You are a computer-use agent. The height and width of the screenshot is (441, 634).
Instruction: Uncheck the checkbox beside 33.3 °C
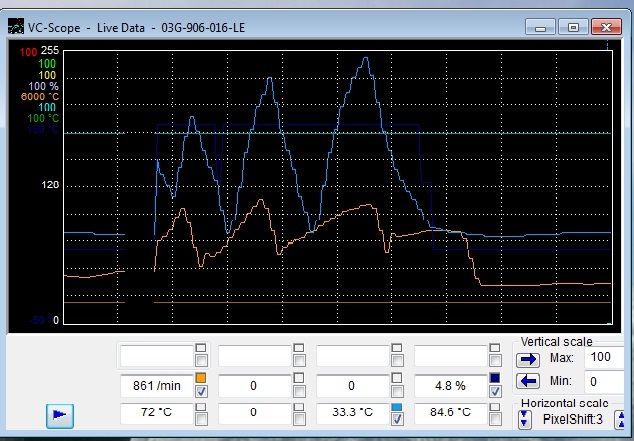coord(397,420)
